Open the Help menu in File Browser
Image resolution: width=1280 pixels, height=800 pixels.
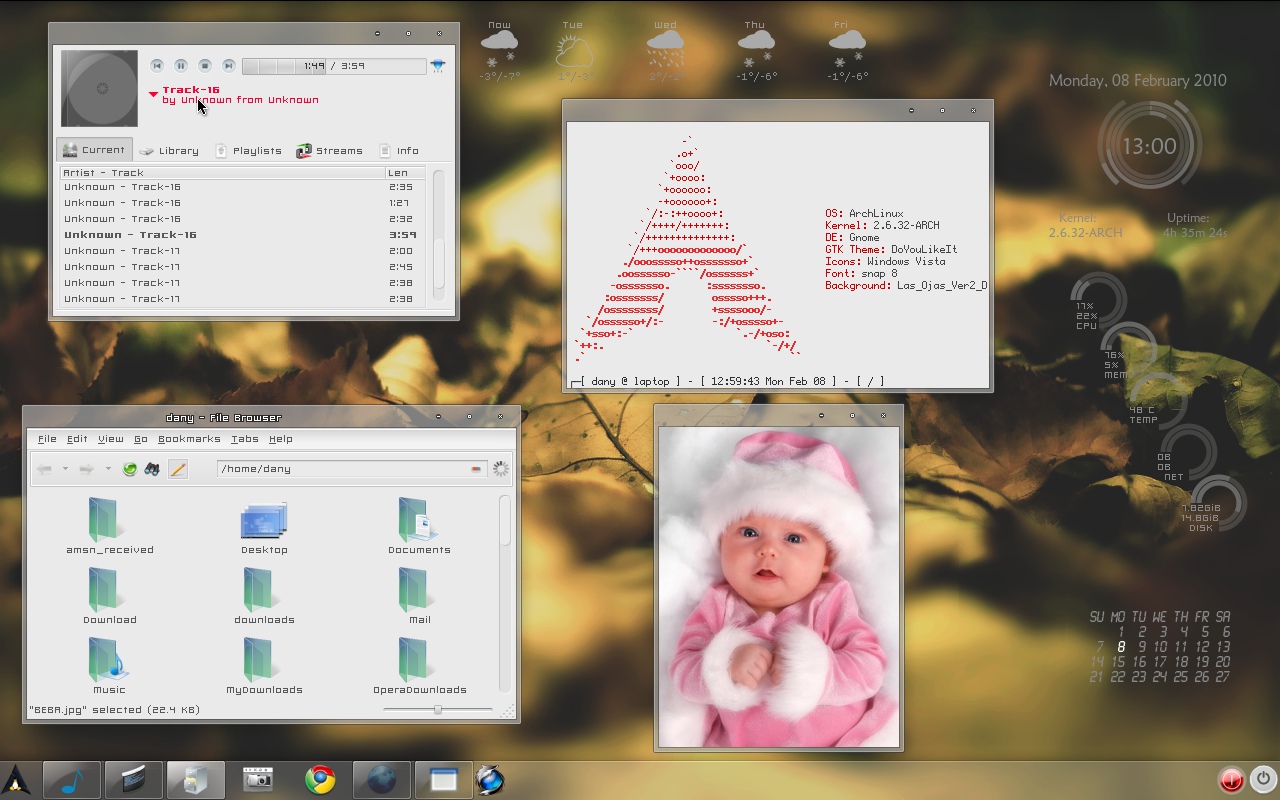[281, 439]
